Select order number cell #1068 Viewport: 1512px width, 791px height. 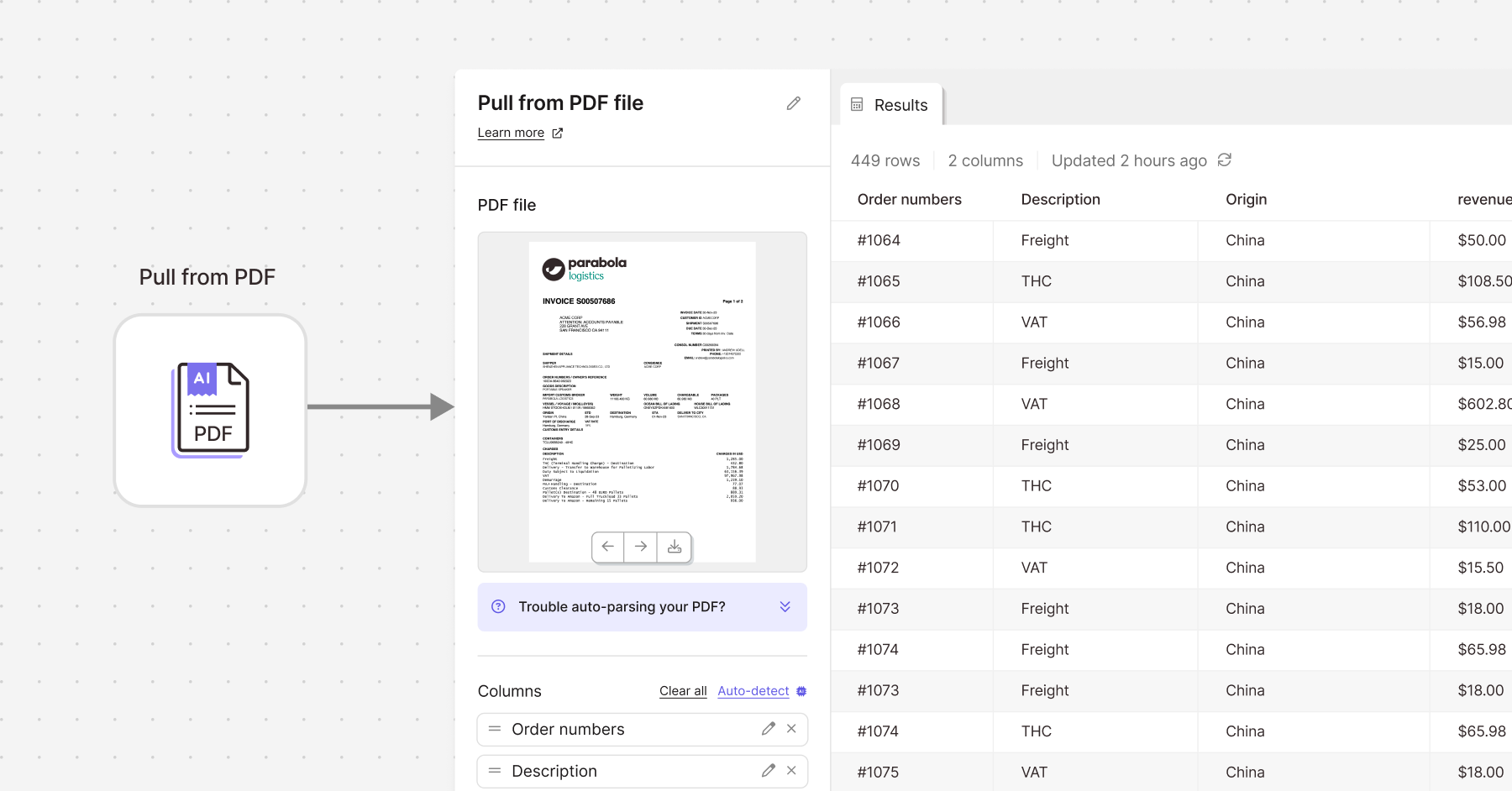click(x=912, y=405)
